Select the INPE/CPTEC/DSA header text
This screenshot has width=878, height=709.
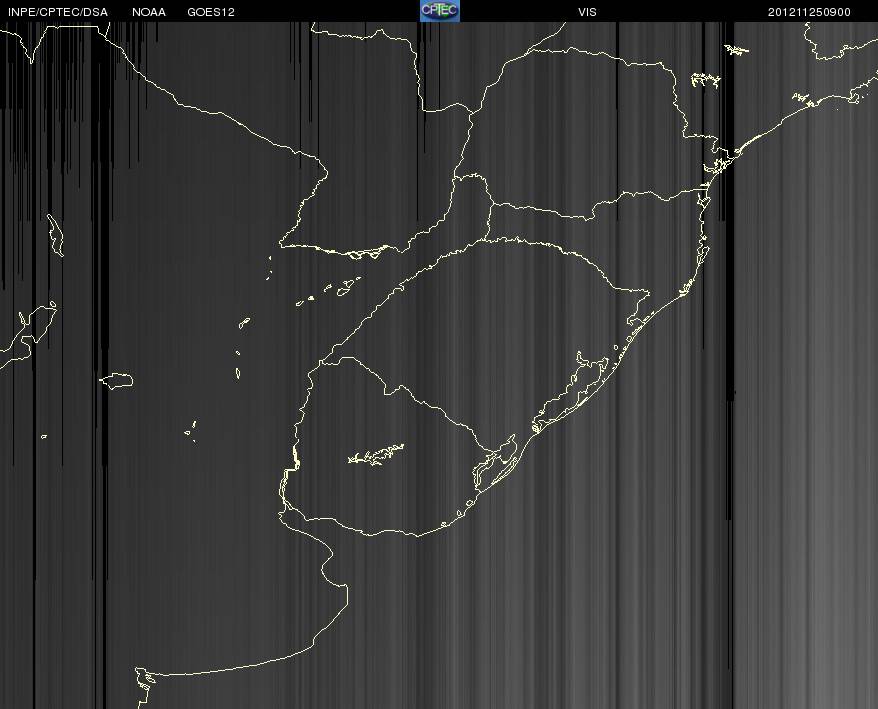point(58,12)
